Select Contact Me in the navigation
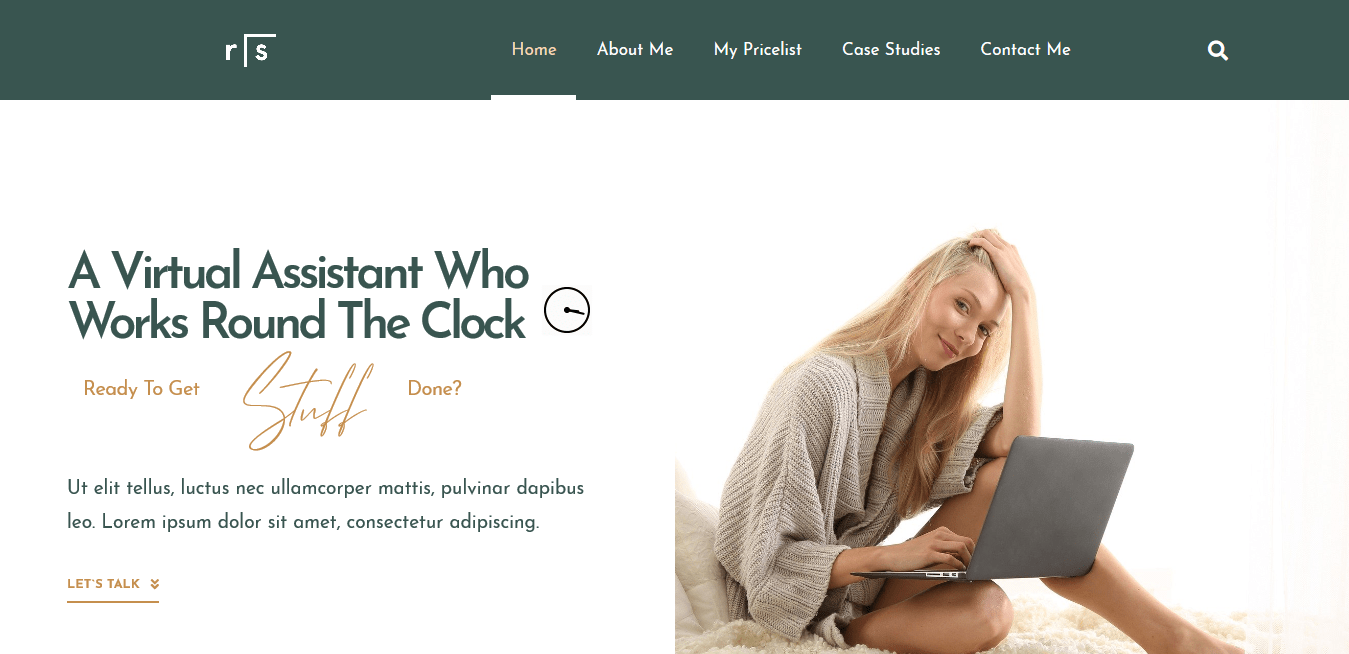The image size is (1349, 654). tap(1025, 49)
